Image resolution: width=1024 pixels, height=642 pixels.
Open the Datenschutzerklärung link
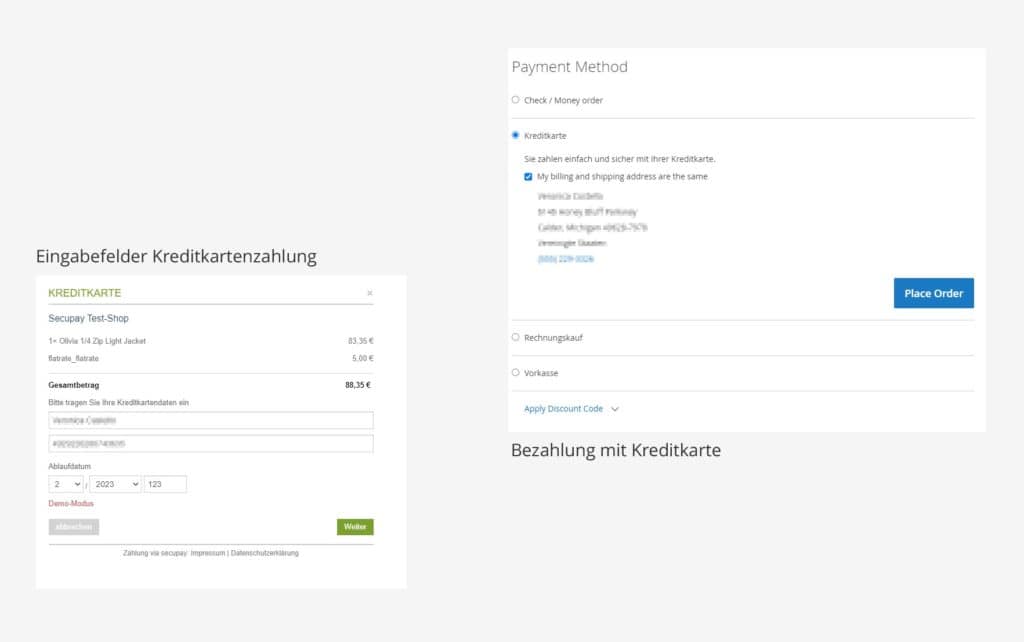(x=265, y=552)
